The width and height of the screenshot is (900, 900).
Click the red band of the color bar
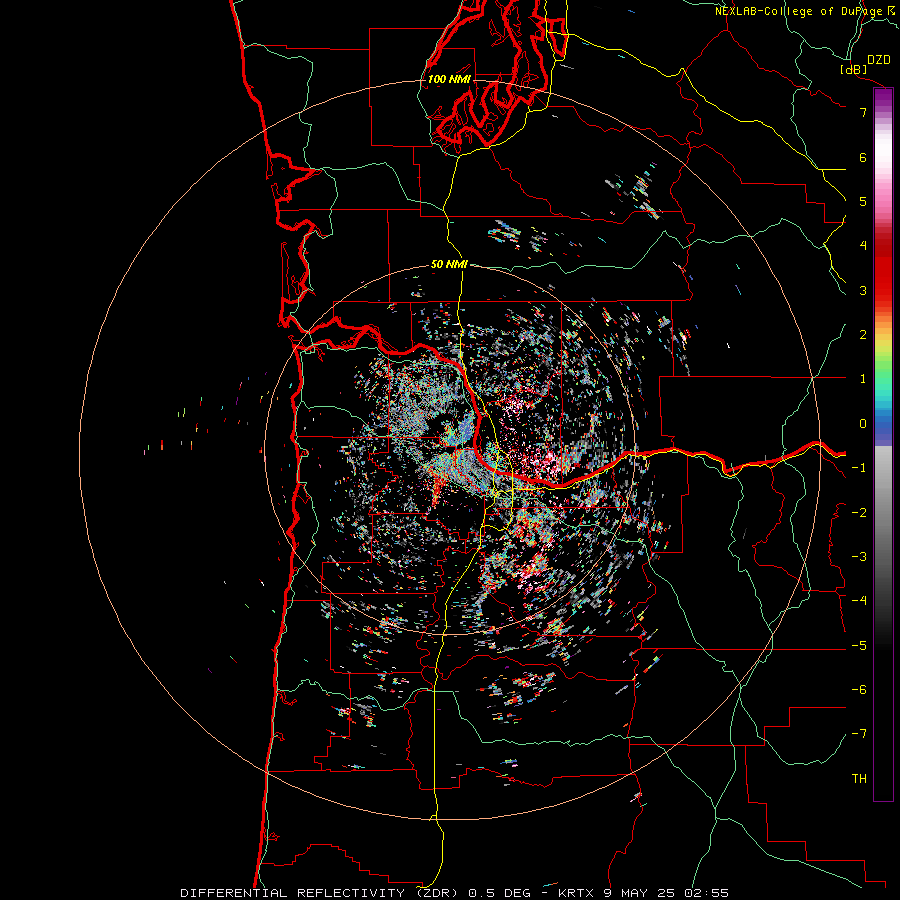click(x=883, y=270)
